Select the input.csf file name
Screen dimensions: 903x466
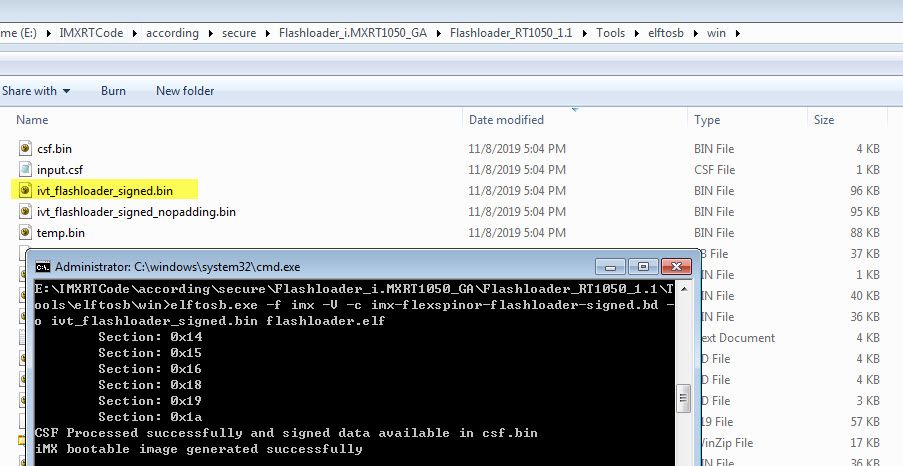pyautogui.click(x=60, y=170)
